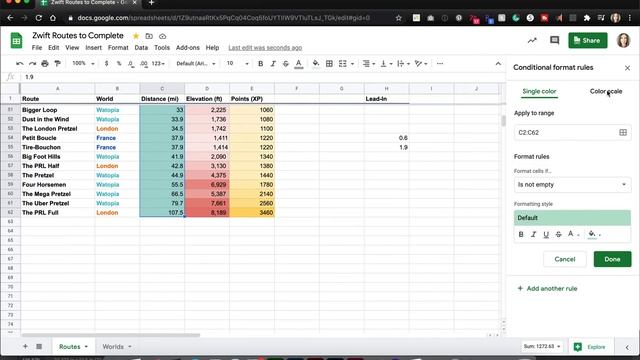Open the 'Is not empty' condition dropdown
The image size is (640, 360).
point(572,184)
